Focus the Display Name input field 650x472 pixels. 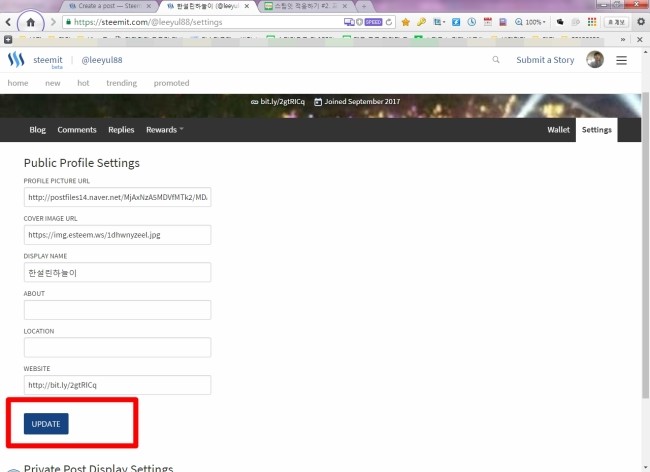click(117, 272)
